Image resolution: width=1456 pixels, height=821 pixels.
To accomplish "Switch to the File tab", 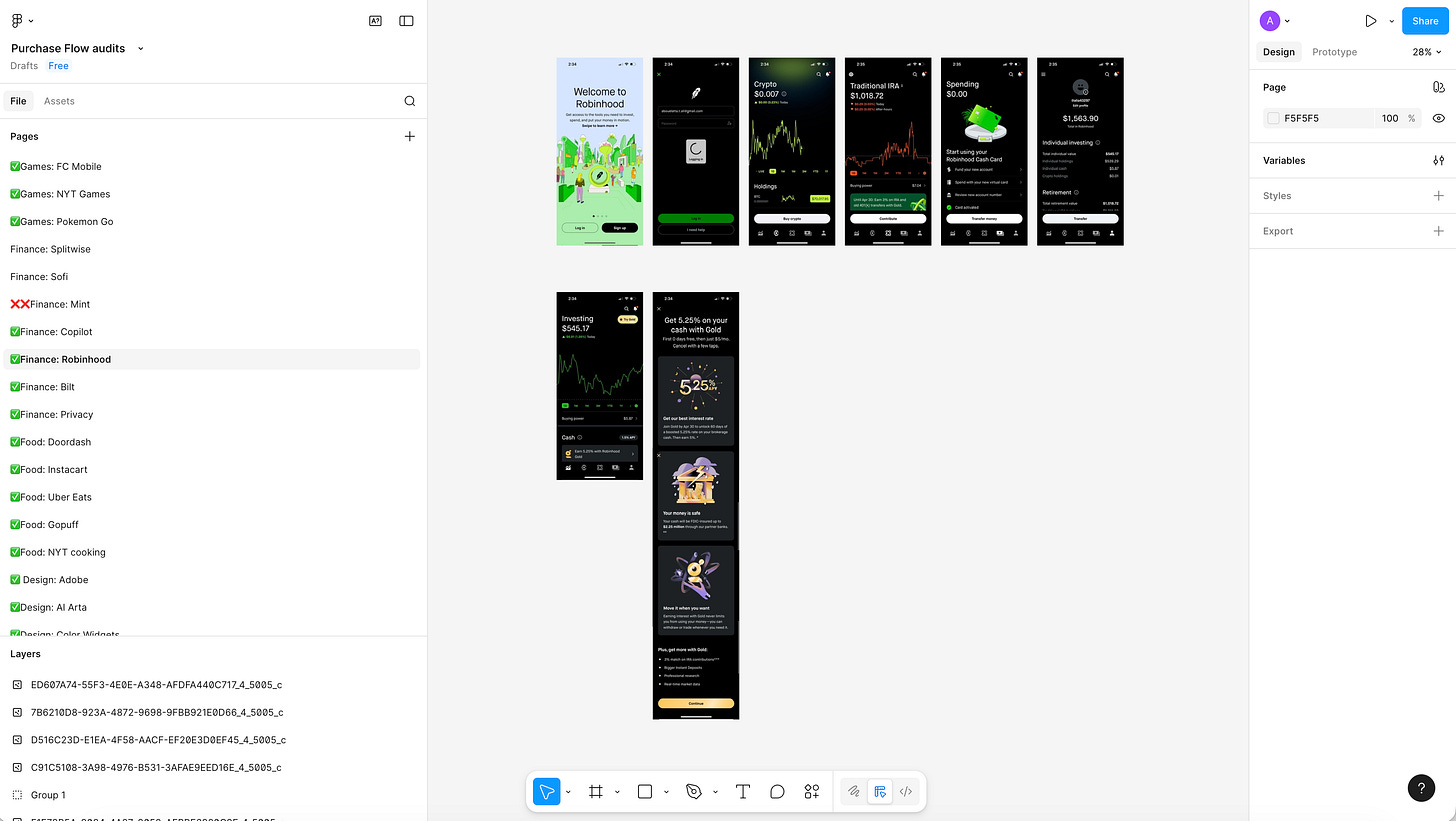I will tap(18, 101).
